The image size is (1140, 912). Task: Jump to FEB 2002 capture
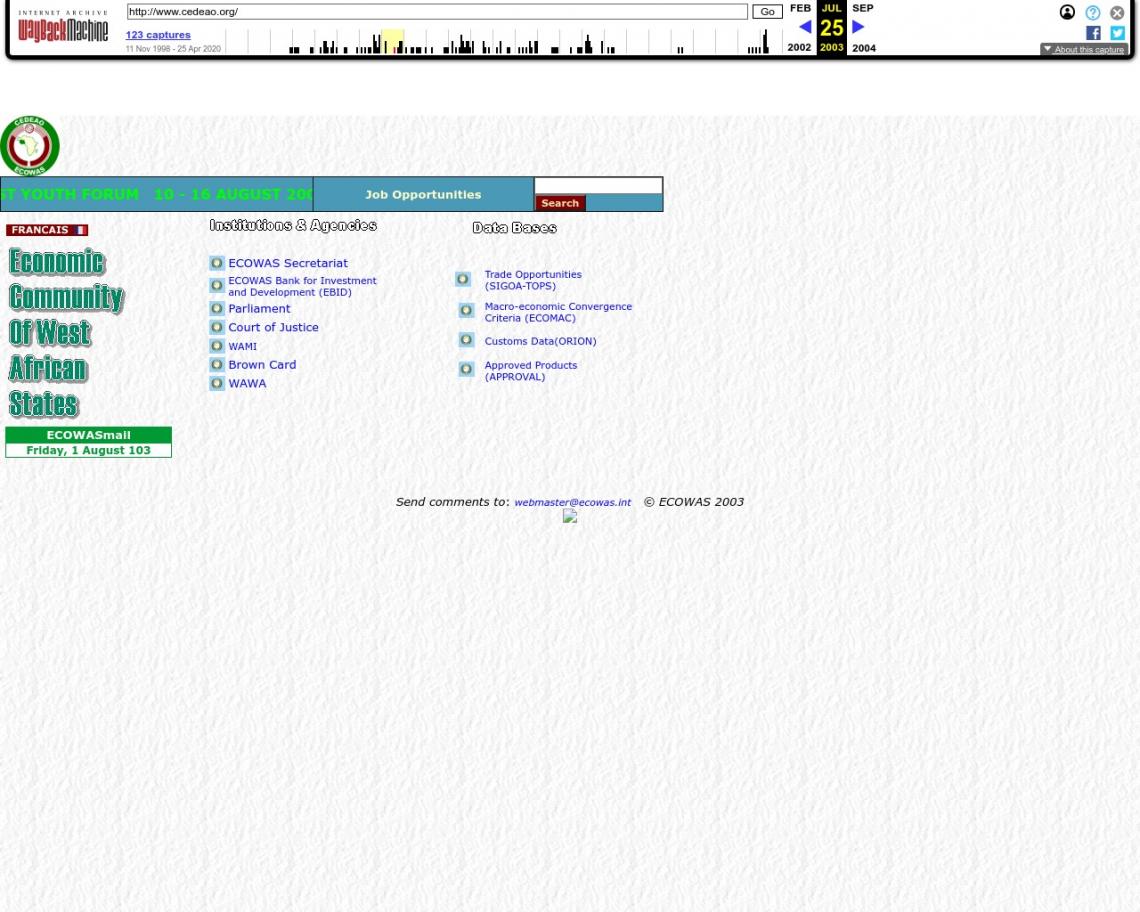[800, 28]
